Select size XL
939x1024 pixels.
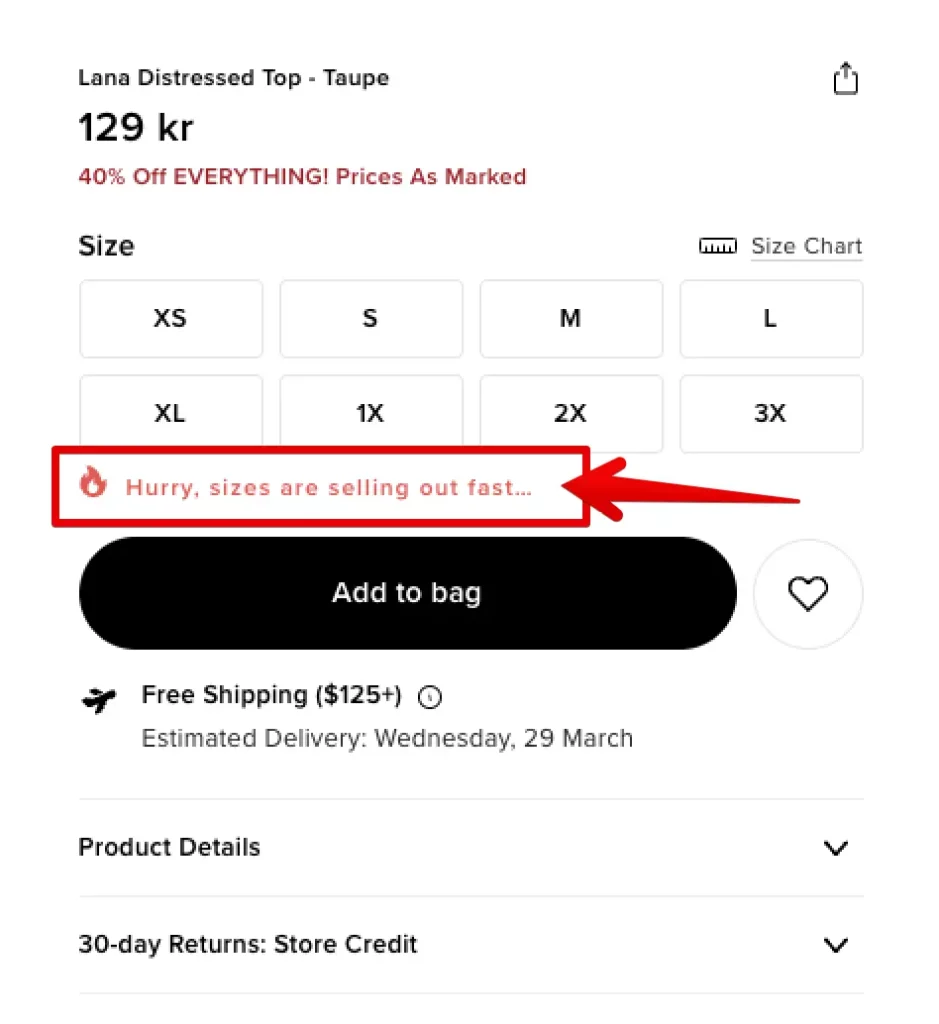pyautogui.click(x=171, y=411)
